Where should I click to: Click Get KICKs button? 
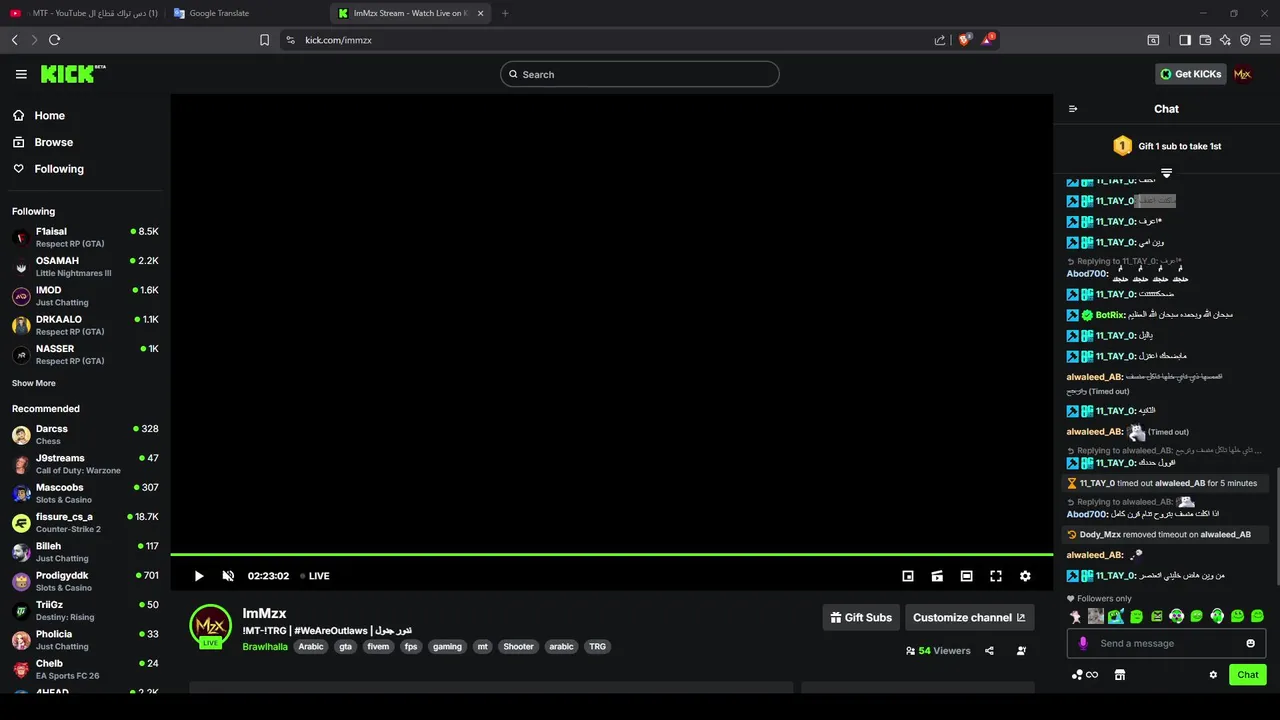tap(1189, 74)
